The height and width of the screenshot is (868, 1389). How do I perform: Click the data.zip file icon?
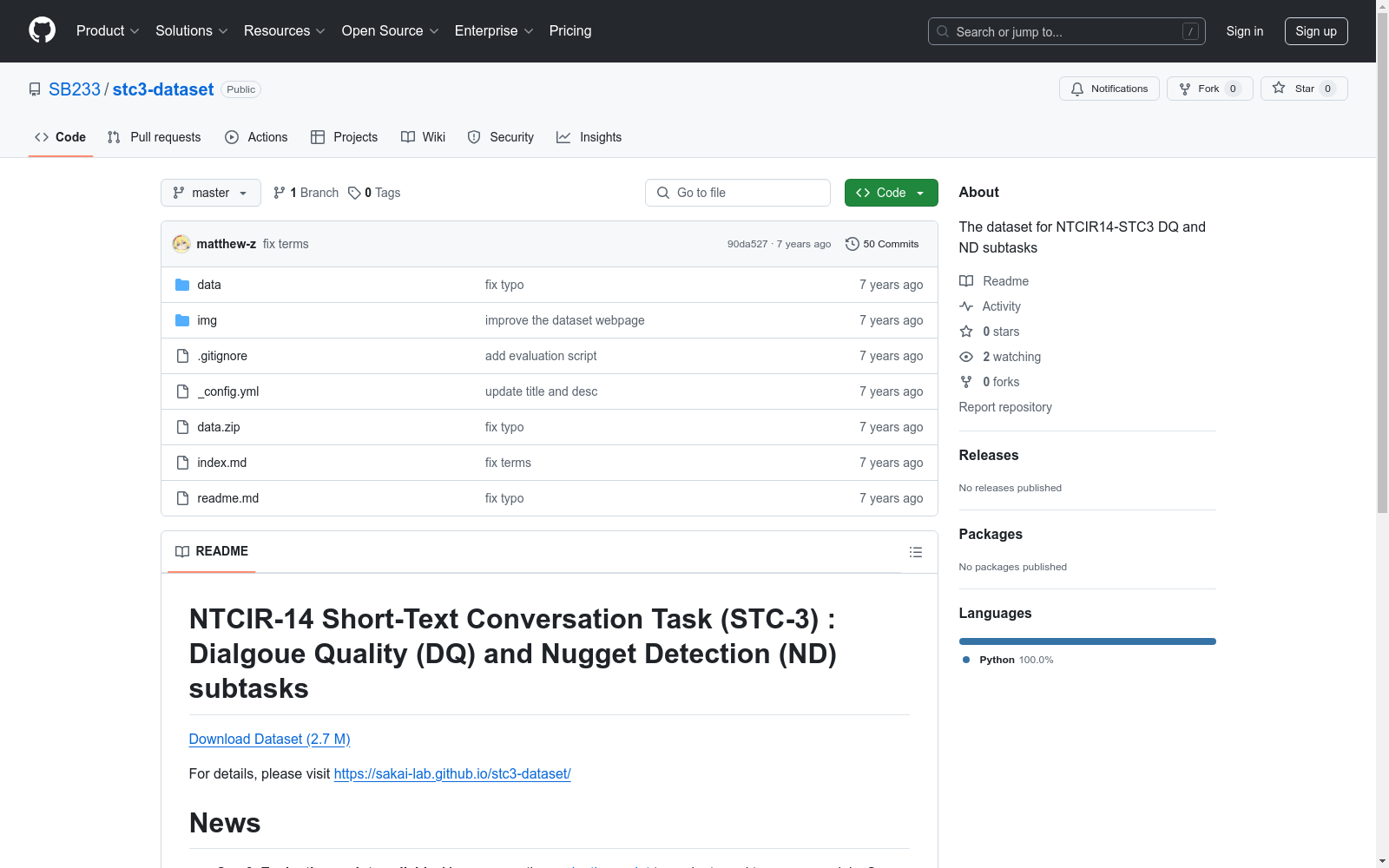pos(182,427)
